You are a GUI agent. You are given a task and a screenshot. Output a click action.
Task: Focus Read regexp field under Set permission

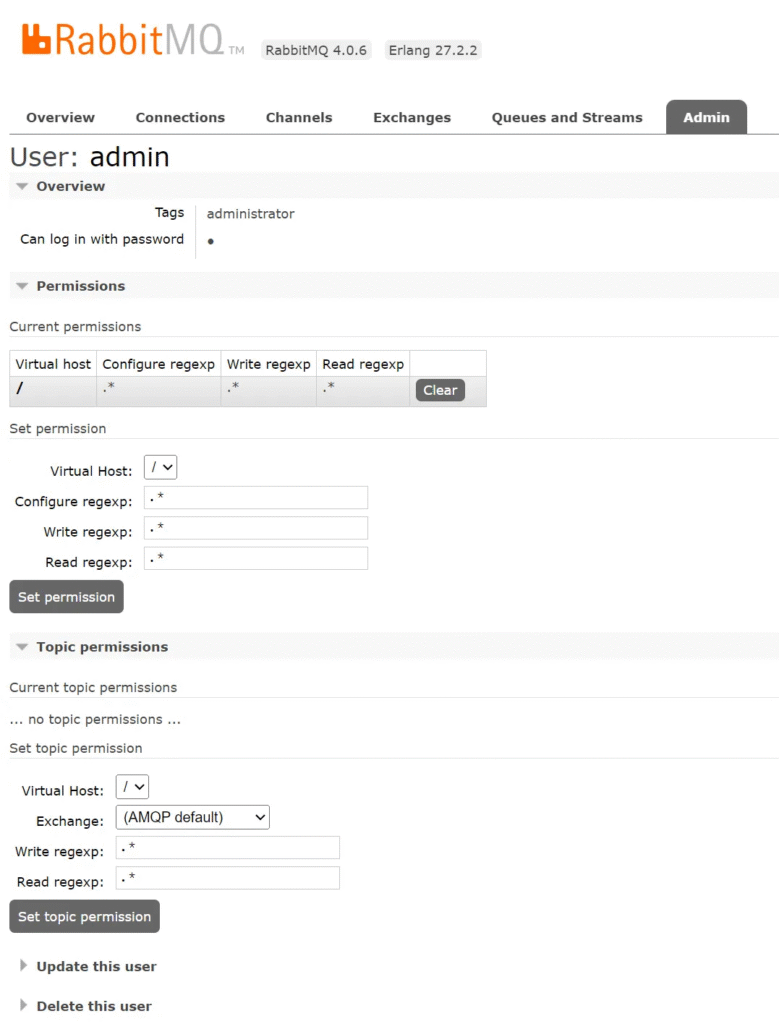(x=255, y=558)
